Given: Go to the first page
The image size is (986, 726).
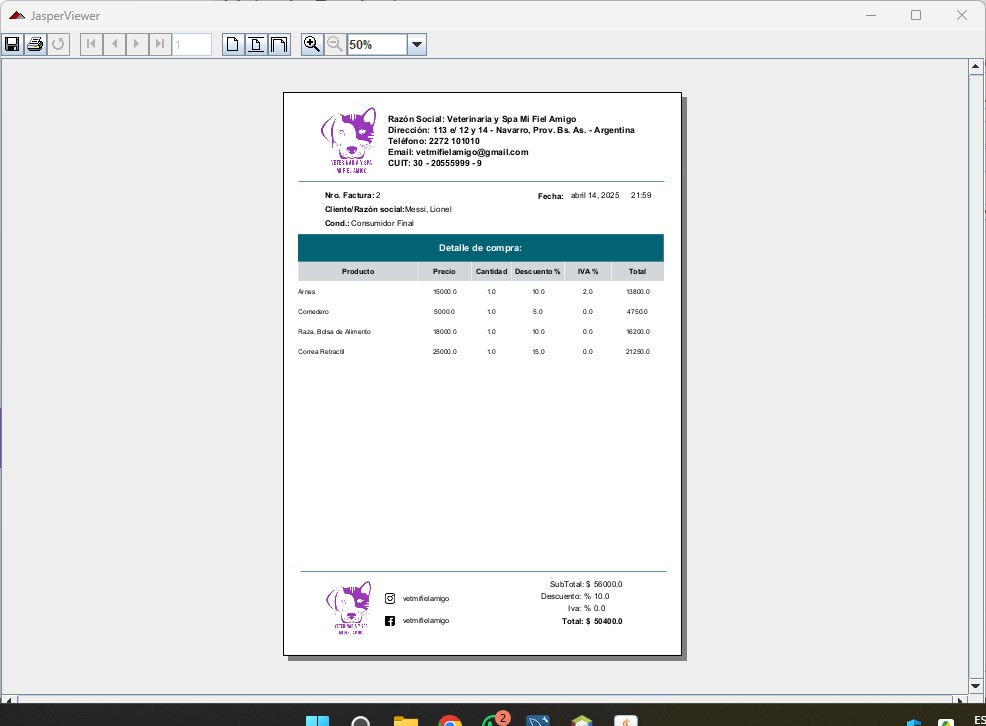Looking at the screenshot, I should tap(92, 45).
